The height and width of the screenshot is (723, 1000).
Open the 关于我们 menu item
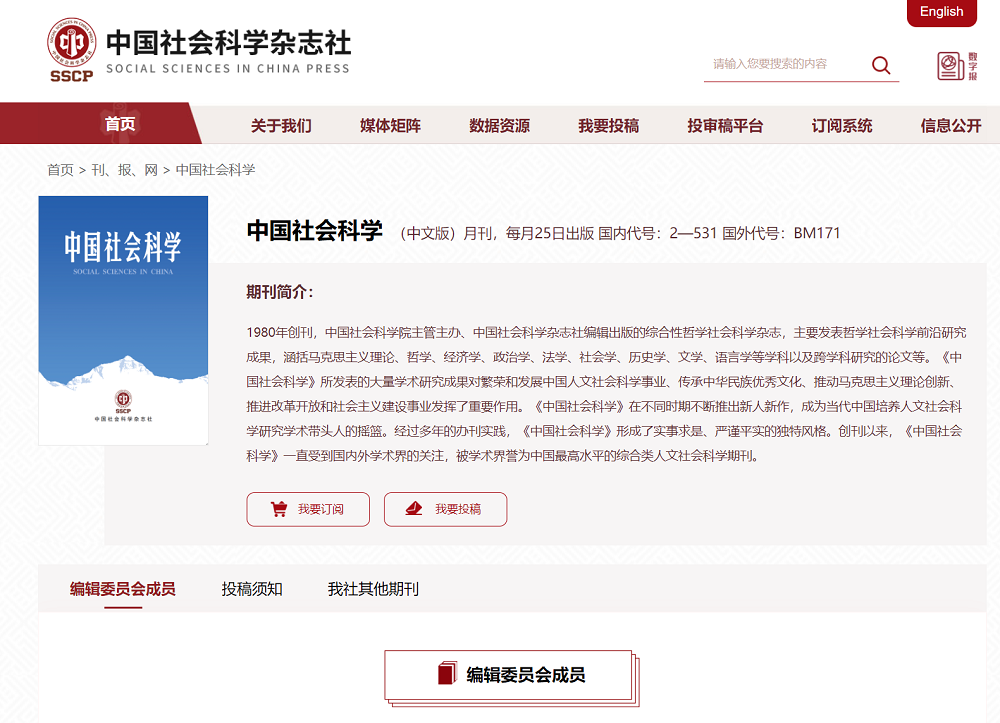coord(283,123)
